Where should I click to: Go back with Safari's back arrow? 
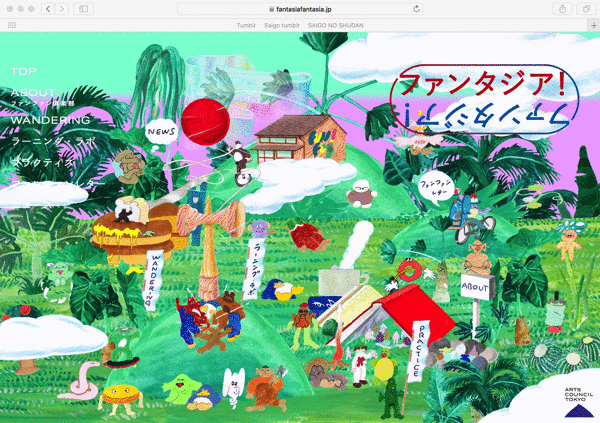[x=48, y=9]
